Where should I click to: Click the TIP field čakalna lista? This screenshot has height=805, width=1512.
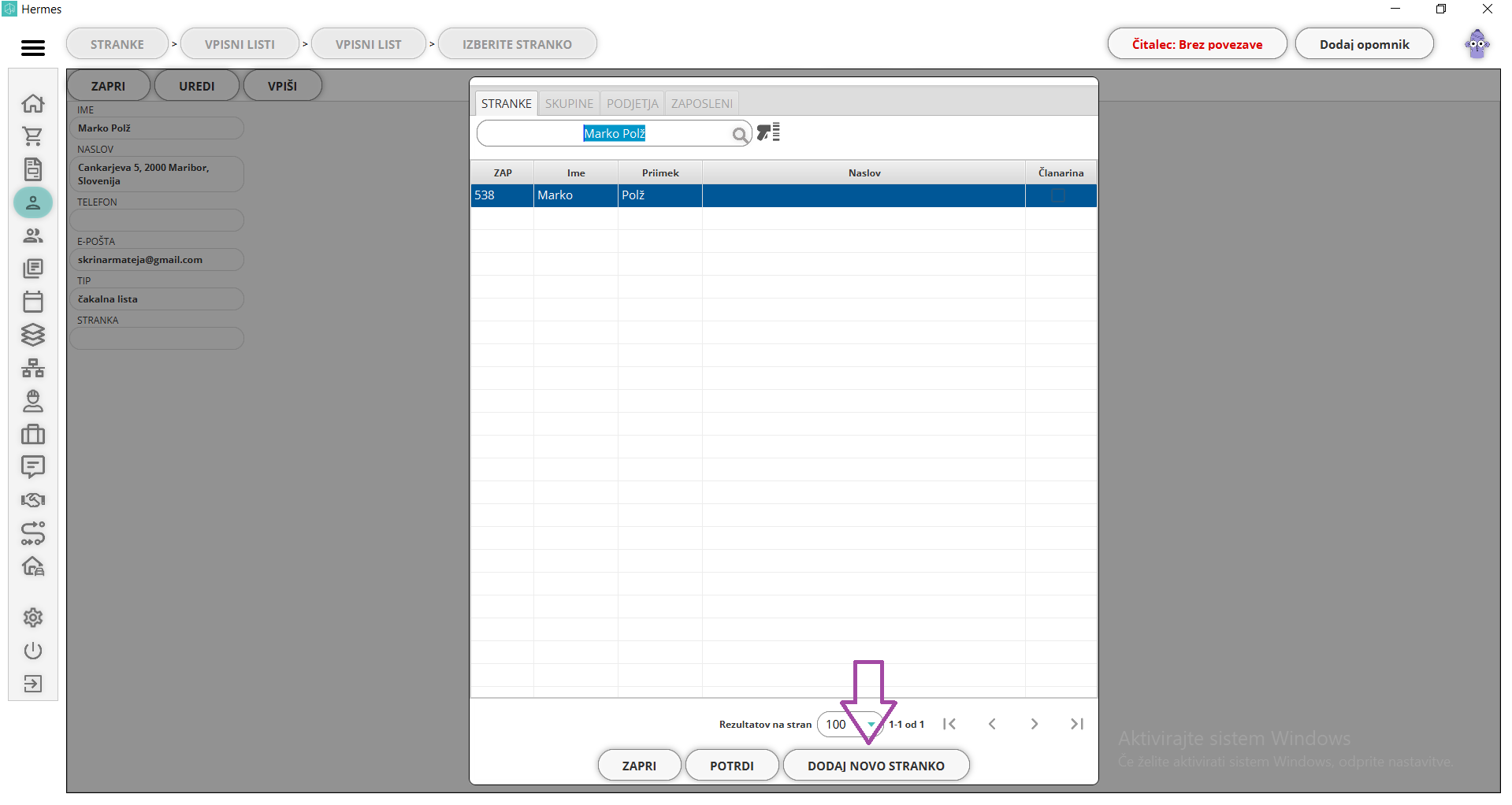pos(157,299)
